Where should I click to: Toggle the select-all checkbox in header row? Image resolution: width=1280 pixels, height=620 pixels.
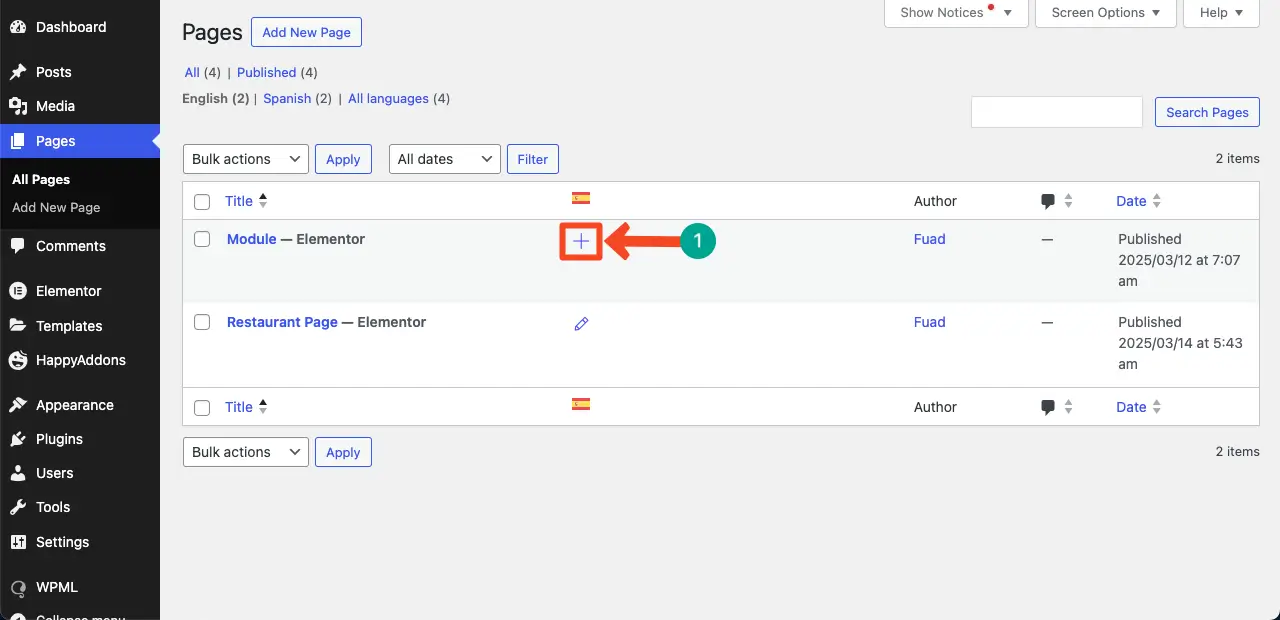tap(202, 202)
